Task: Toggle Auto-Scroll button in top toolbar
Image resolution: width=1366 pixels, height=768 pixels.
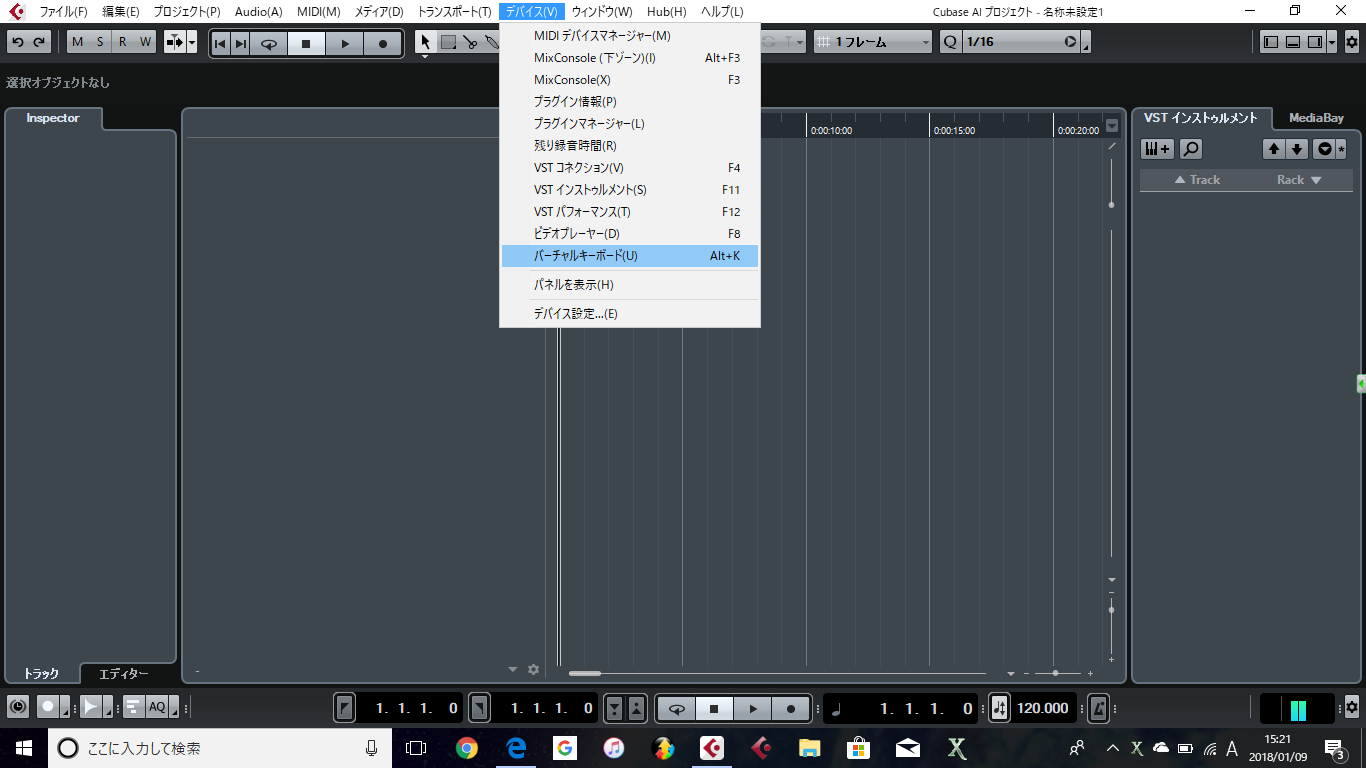Action: point(174,42)
